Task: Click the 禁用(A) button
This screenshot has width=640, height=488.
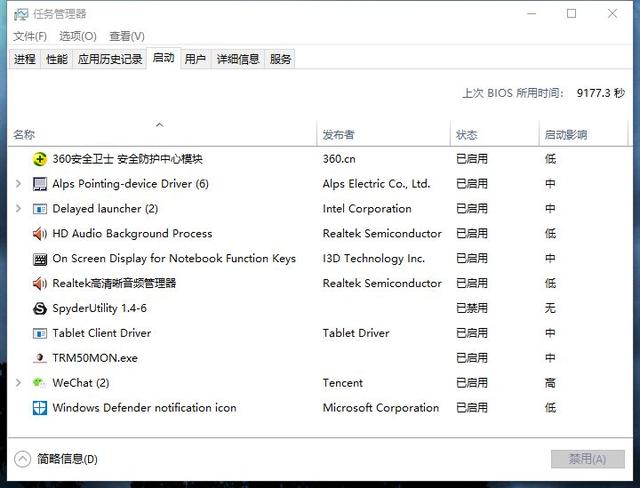Action: coord(587,459)
